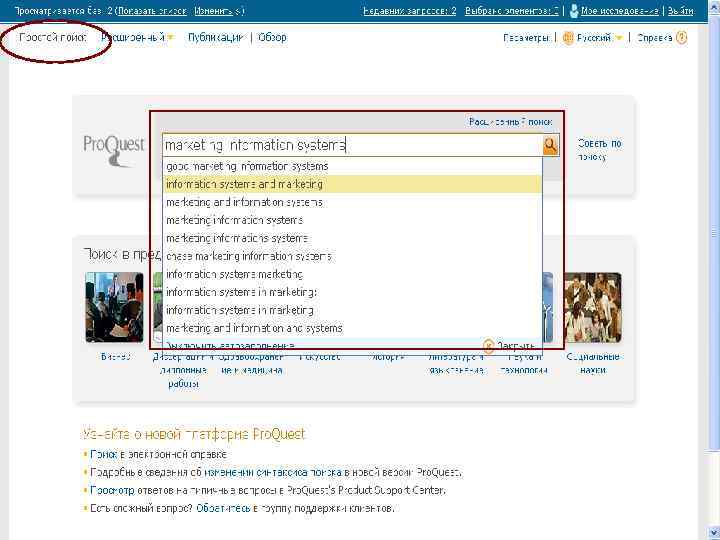This screenshot has height=540, width=720.
Task: Click the My Research person icon
Action: pyautogui.click(x=574, y=11)
